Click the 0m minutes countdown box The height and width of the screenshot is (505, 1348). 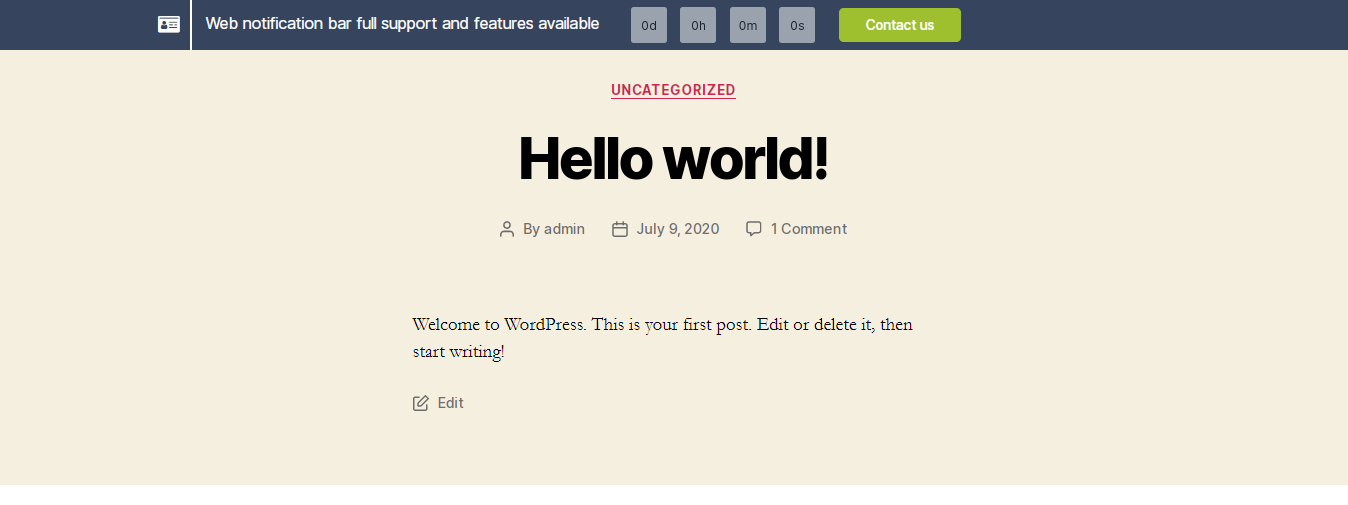pyautogui.click(x=748, y=25)
